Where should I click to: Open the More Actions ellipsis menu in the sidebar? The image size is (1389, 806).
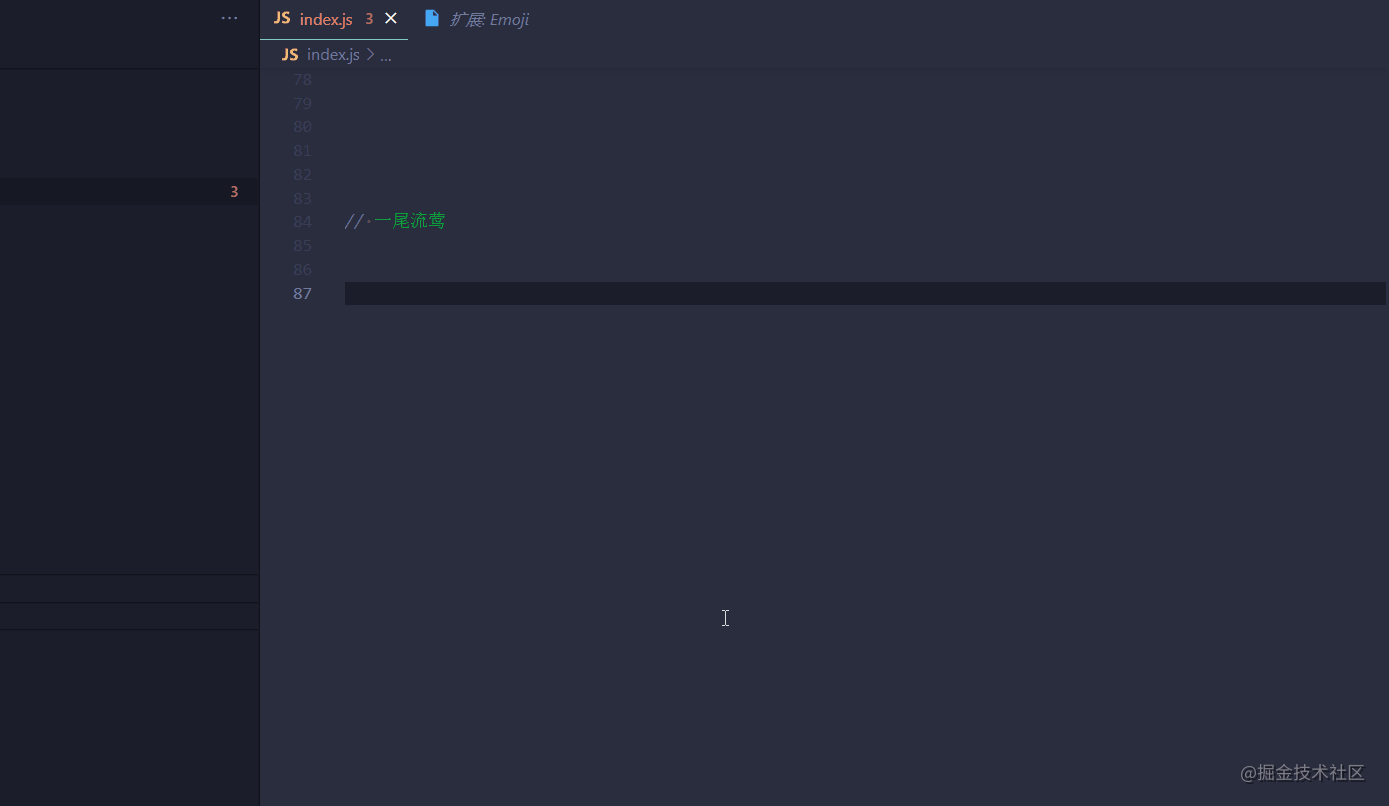point(229,16)
